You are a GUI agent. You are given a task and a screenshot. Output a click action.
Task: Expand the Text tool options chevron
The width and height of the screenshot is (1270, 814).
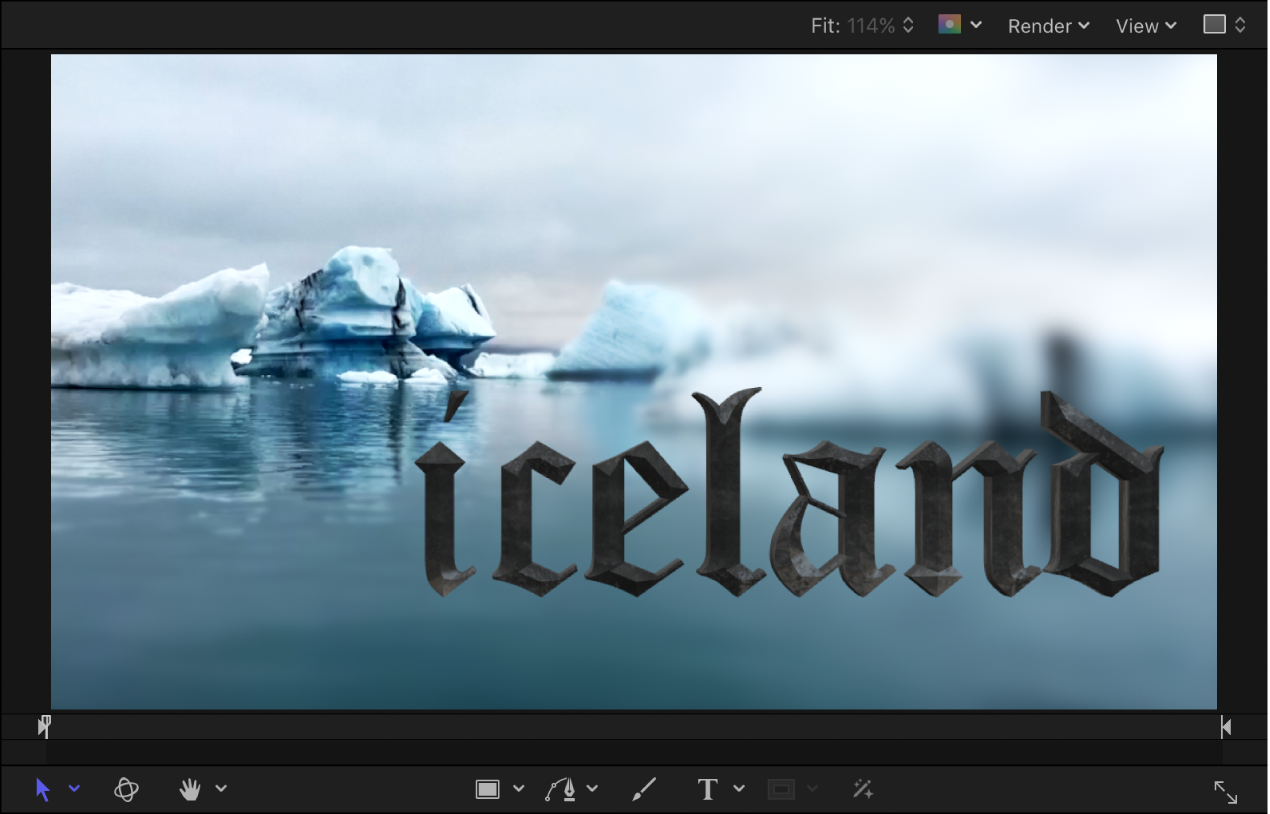click(x=737, y=789)
